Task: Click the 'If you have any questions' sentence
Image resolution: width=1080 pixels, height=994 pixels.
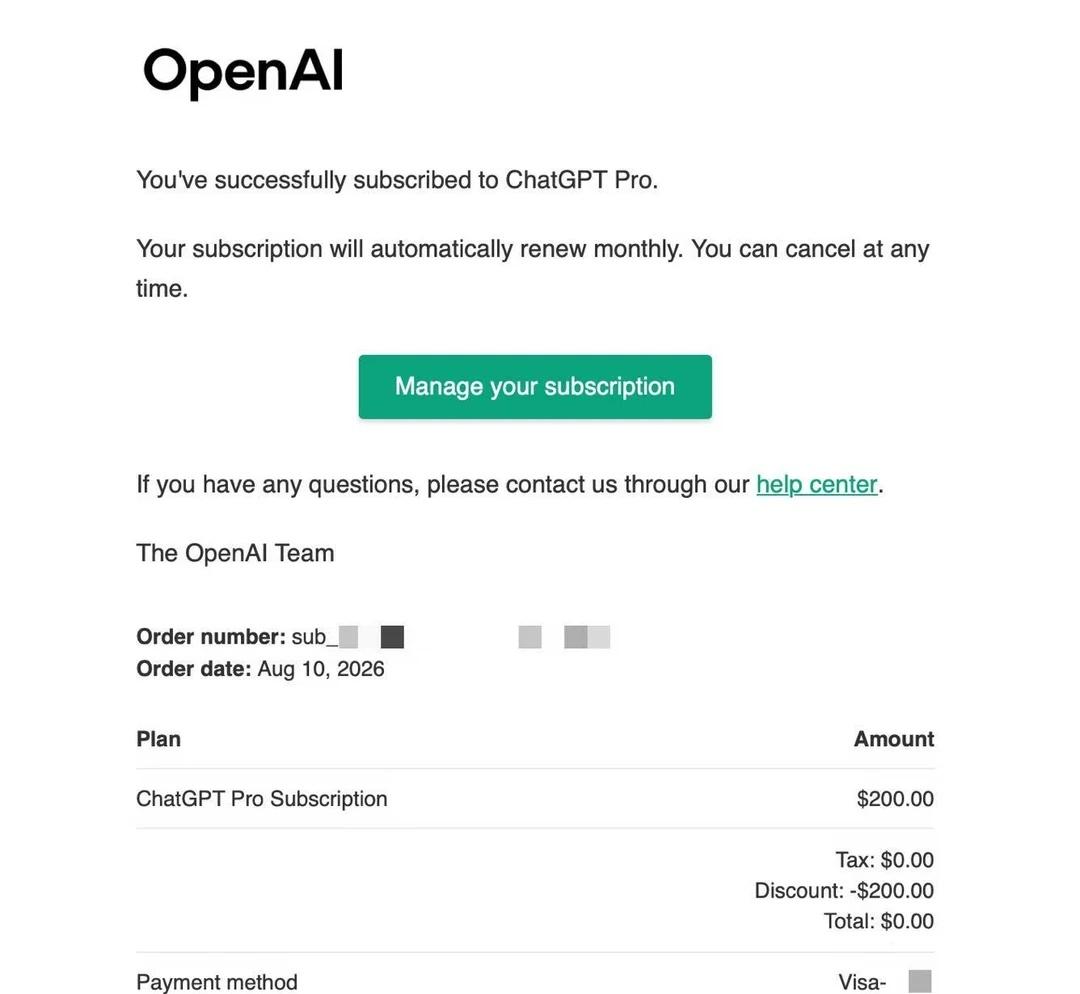Action: [510, 484]
